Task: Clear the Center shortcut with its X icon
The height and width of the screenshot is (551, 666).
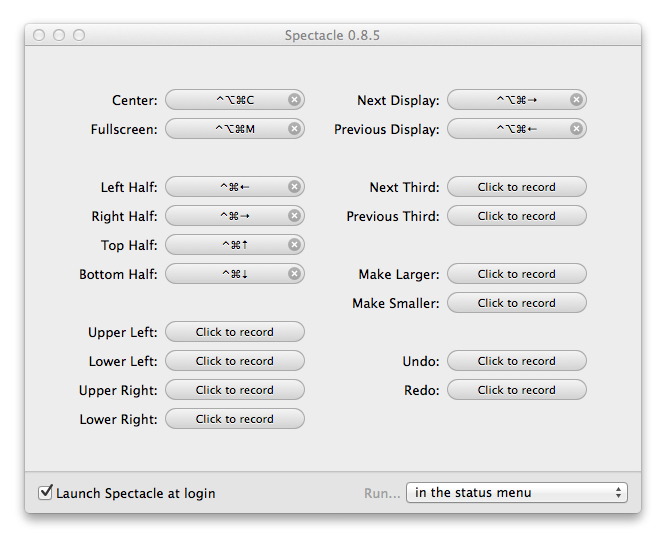Action: tap(294, 100)
